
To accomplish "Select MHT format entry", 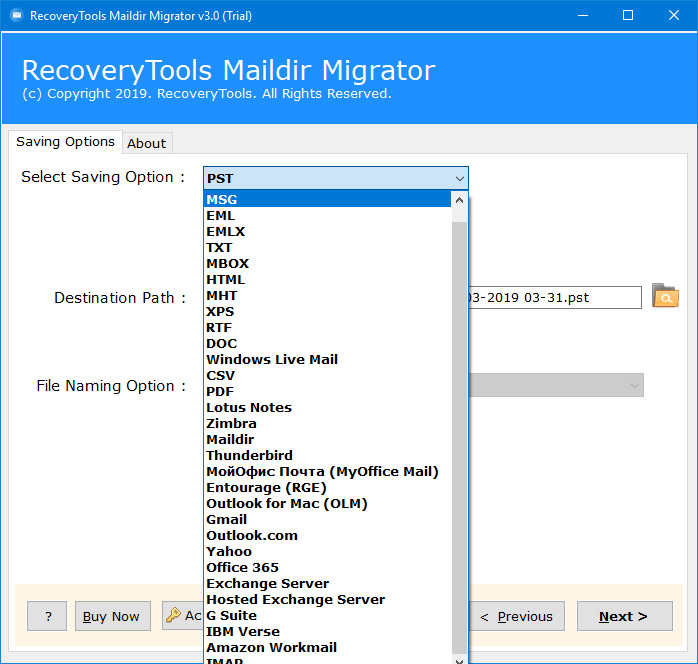I will click(328, 296).
